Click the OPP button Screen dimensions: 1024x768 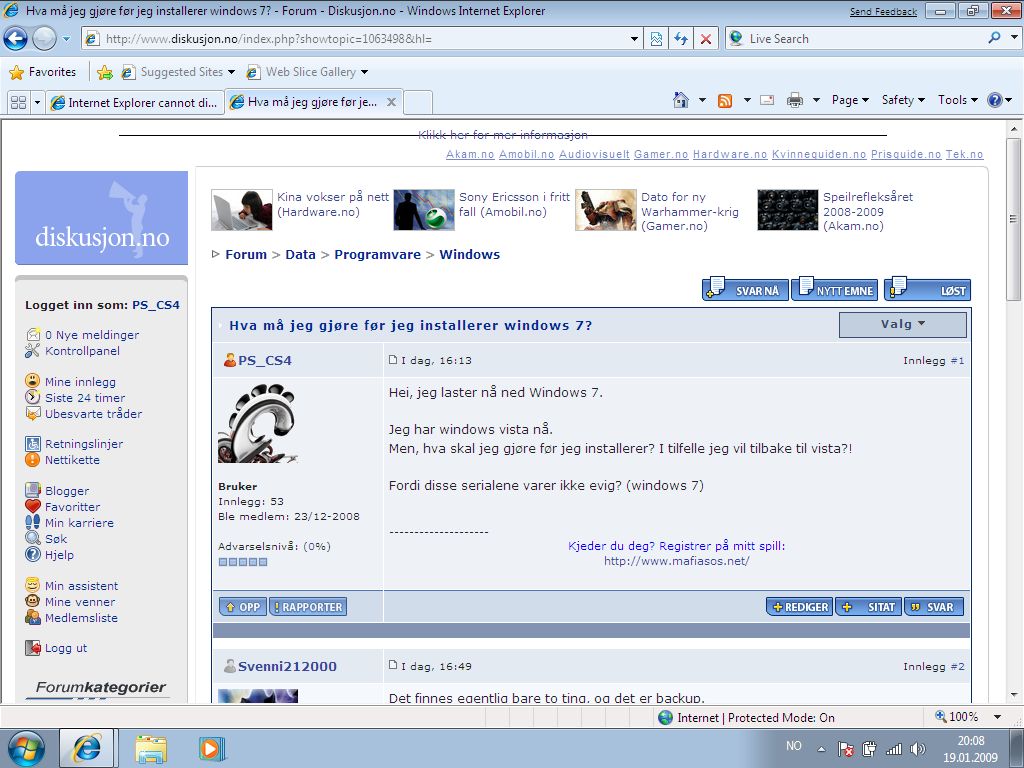point(243,607)
